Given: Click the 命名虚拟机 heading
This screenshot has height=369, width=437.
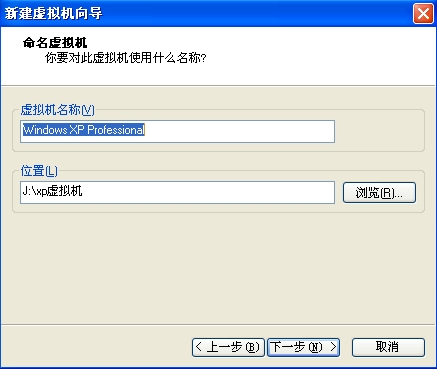Looking at the screenshot, I should [55, 43].
